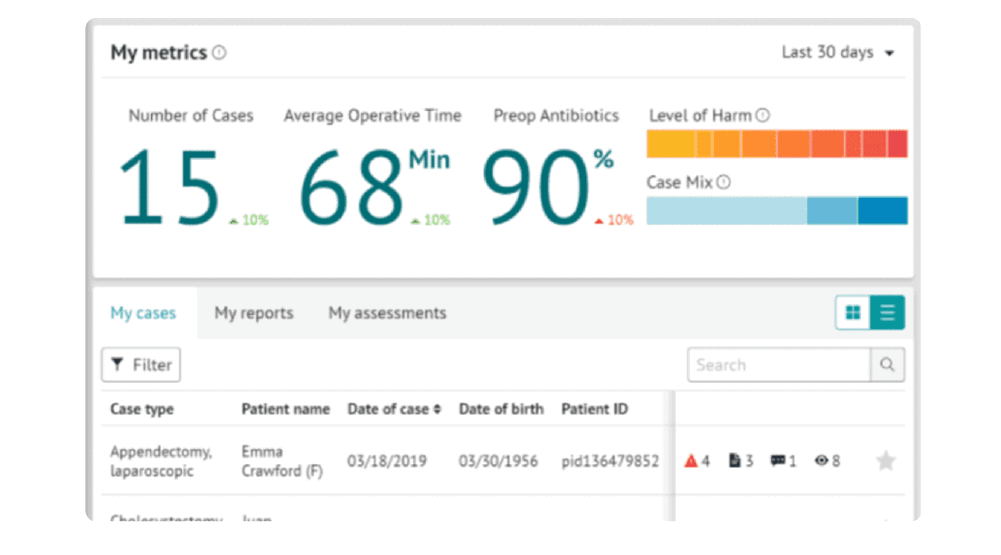
Task: Open the Last 30 days dropdown
Action: tap(838, 52)
